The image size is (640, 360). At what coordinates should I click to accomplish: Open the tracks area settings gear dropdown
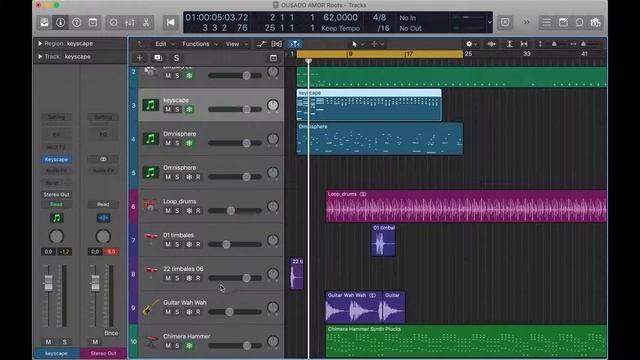pyautogui.click(x=471, y=44)
